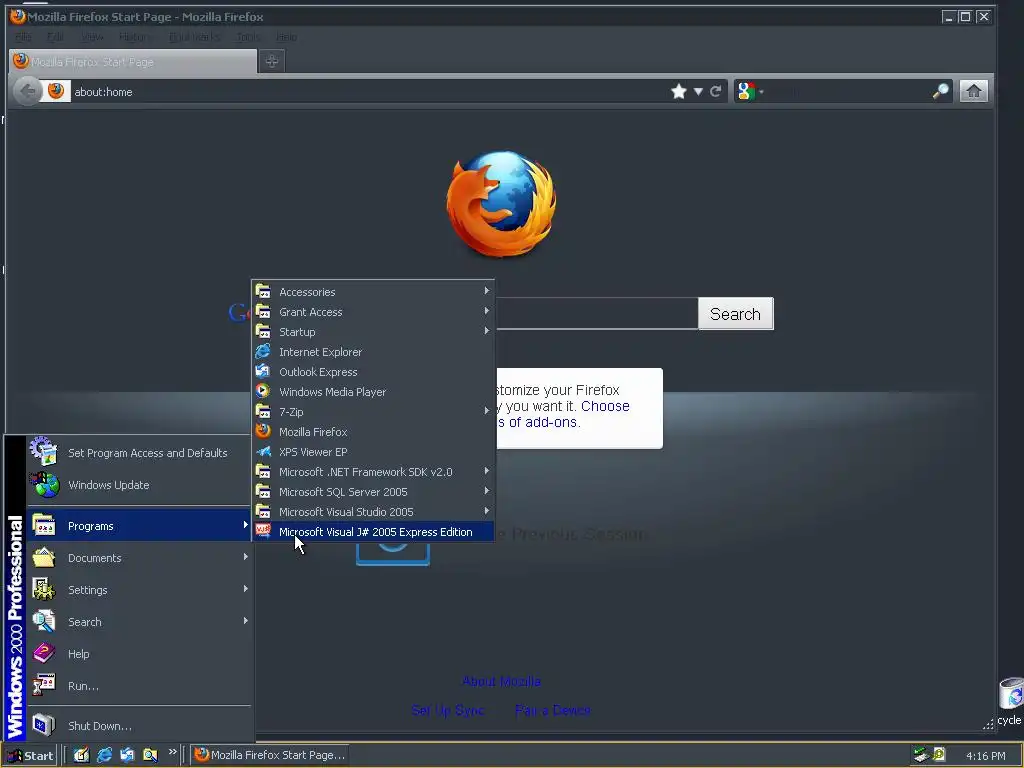This screenshot has height=768, width=1024.
Task: Click Mozilla Firefox Start Page taskbar button
Action: point(270,756)
